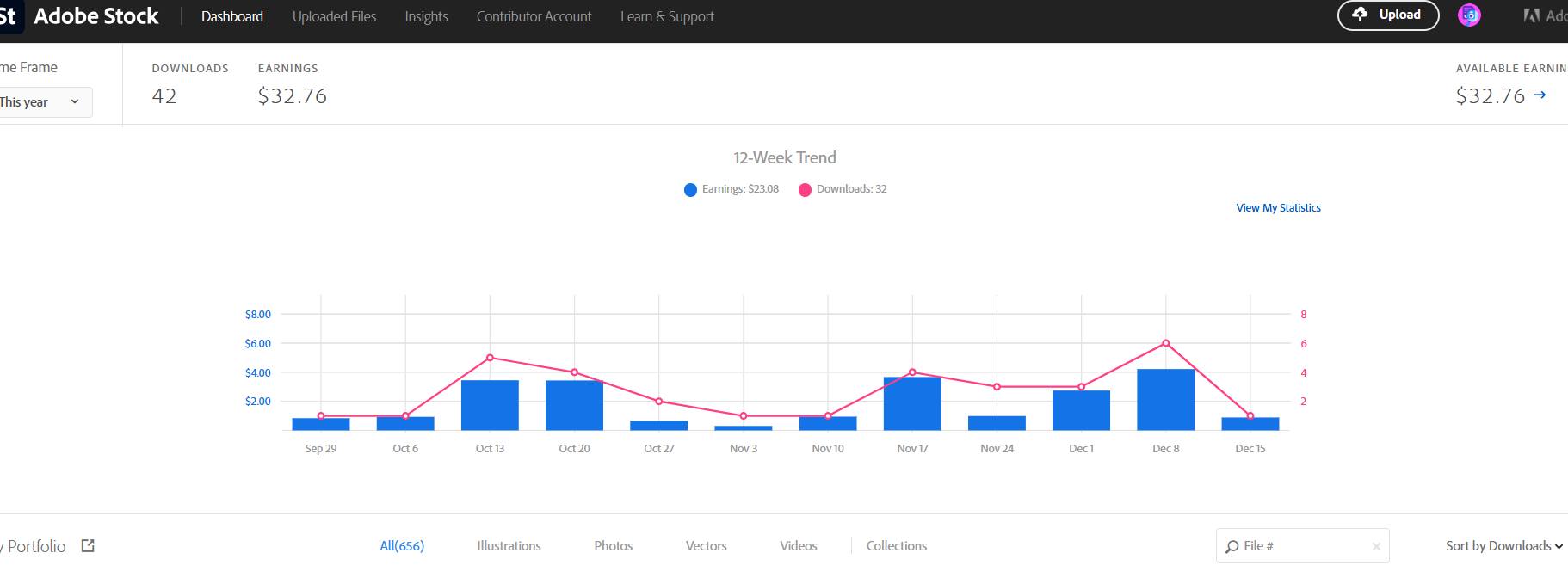
Task: Click the Adobe logo icon at top right
Action: 1532,15
